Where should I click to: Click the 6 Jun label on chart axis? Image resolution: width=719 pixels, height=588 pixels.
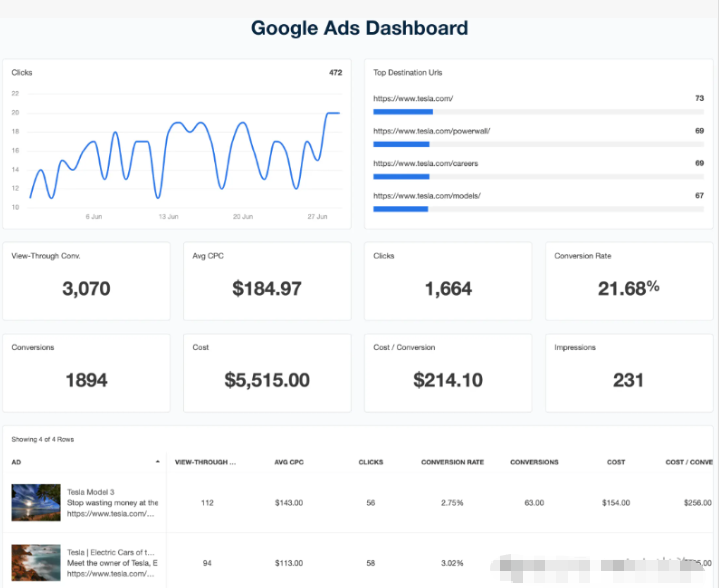[x=94, y=216]
